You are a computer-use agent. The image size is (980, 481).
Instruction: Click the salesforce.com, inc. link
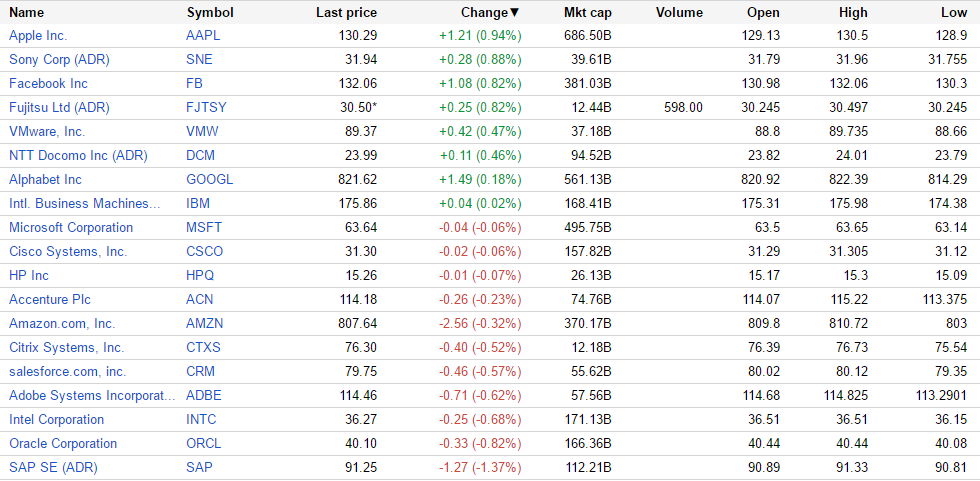point(67,372)
